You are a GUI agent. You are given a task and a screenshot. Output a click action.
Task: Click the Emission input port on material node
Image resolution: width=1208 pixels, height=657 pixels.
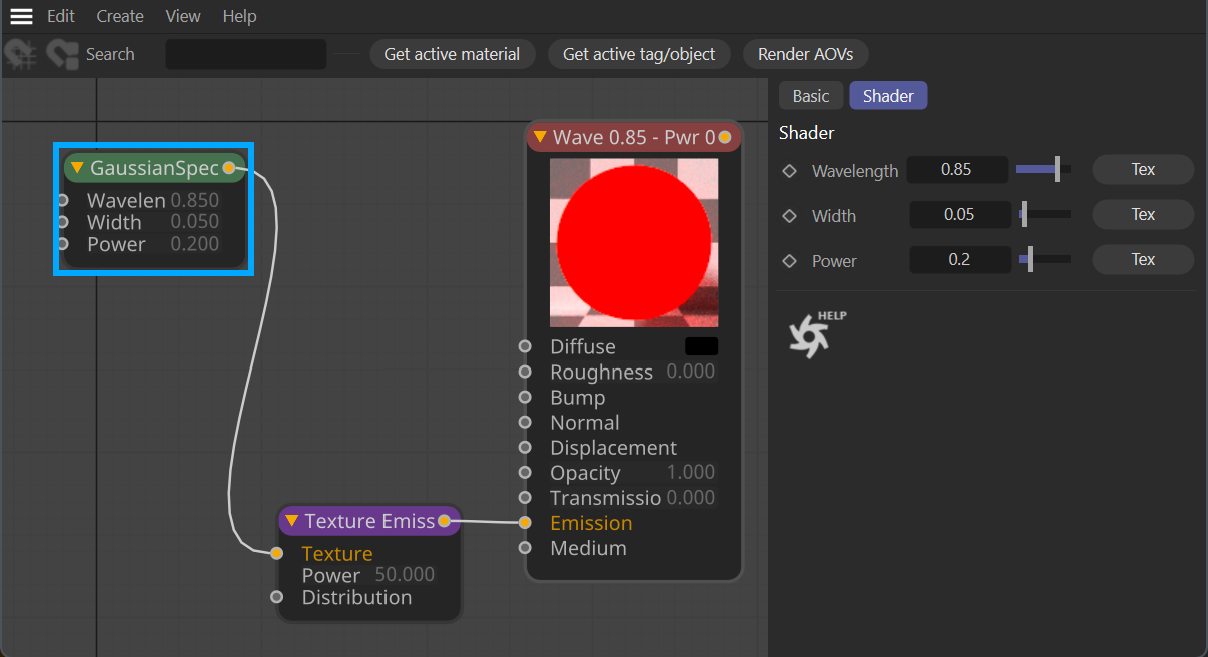pos(525,523)
